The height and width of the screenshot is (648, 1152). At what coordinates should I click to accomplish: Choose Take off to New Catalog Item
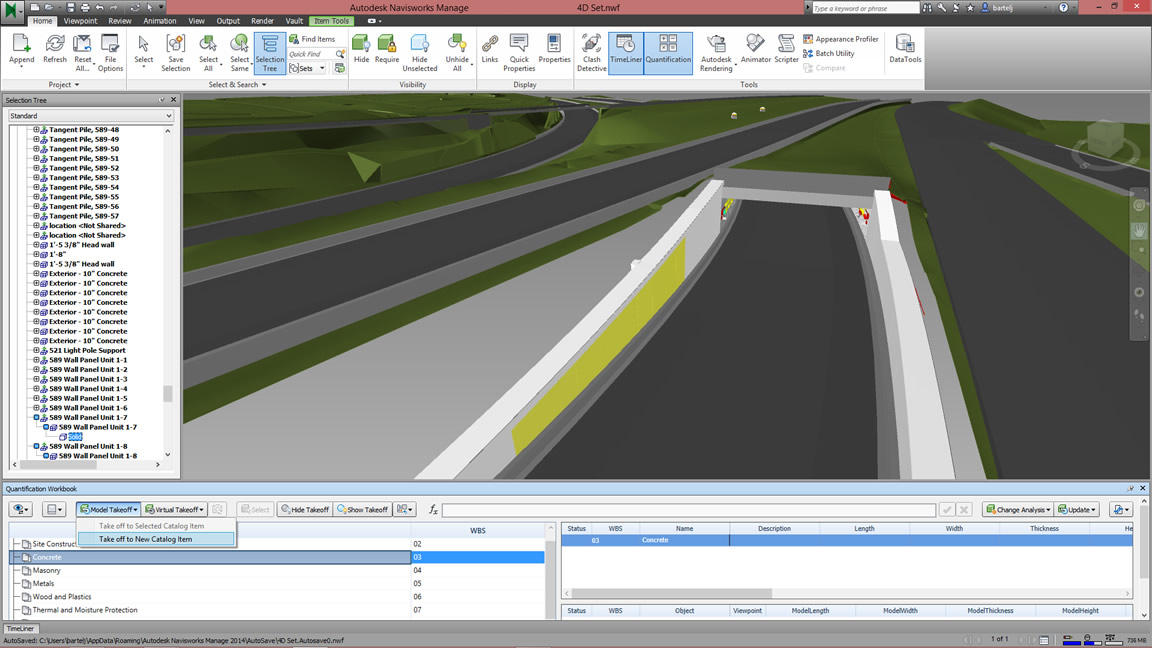pyautogui.click(x=156, y=539)
